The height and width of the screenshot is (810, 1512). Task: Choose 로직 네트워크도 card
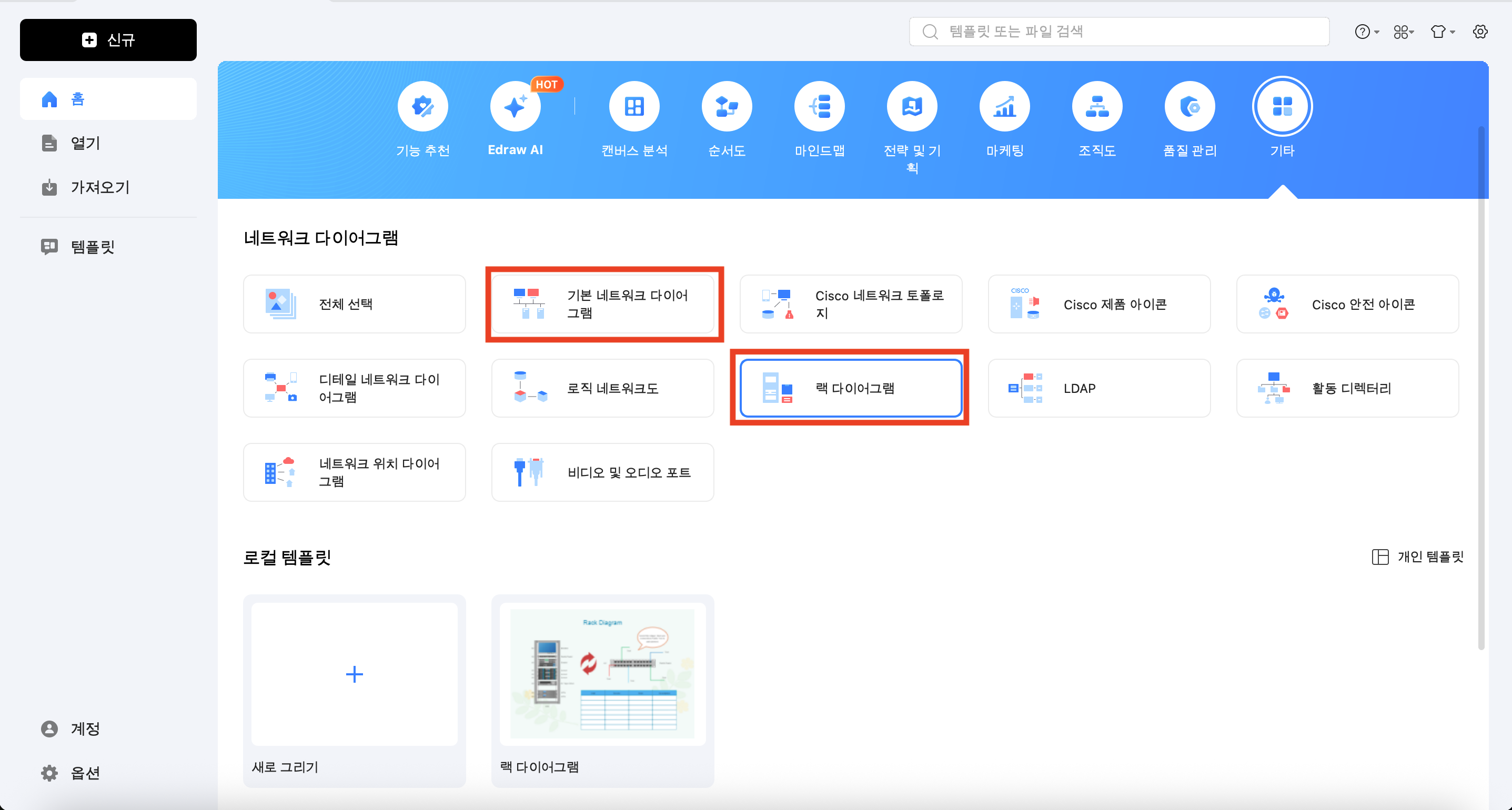click(x=603, y=388)
